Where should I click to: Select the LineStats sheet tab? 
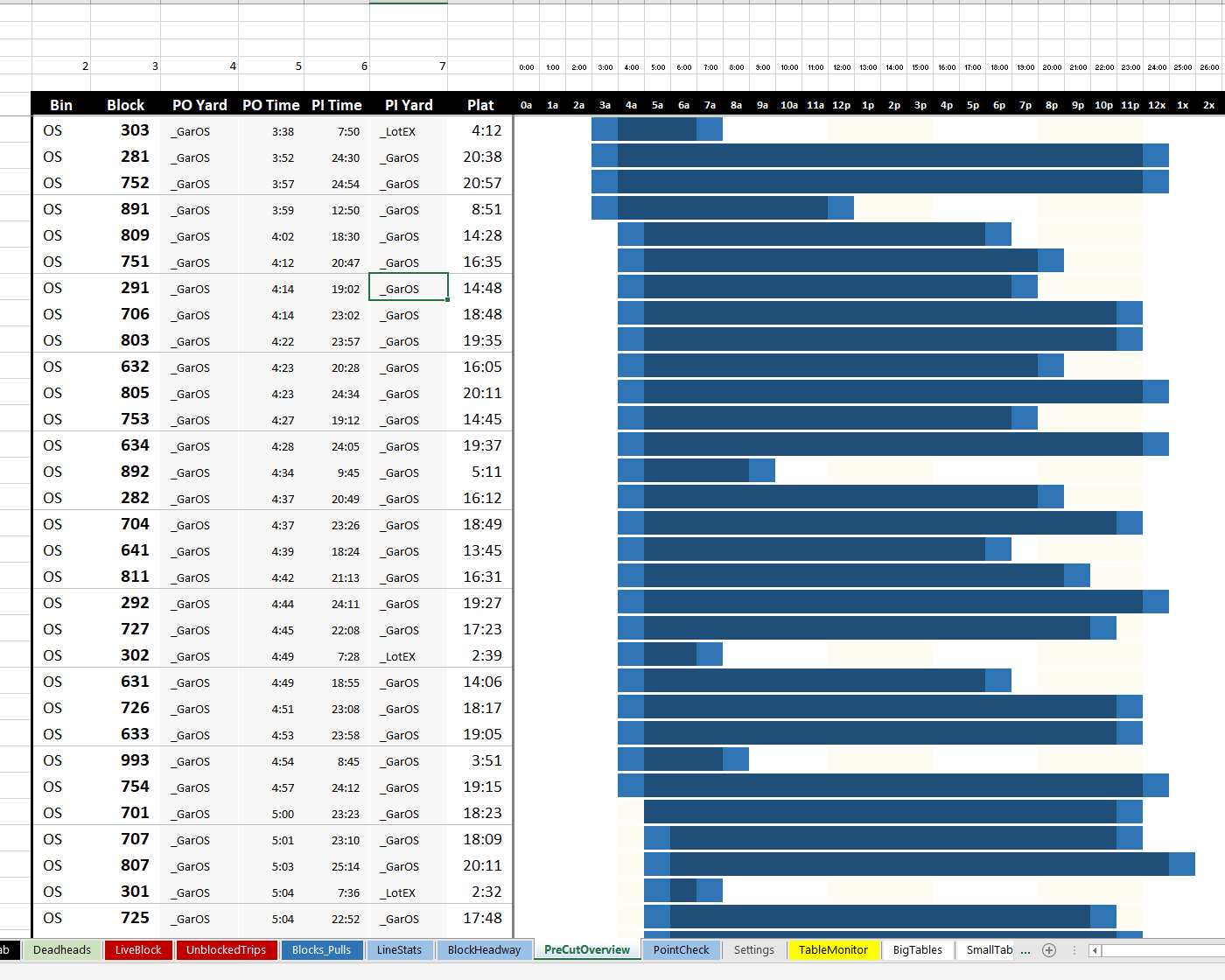point(399,950)
